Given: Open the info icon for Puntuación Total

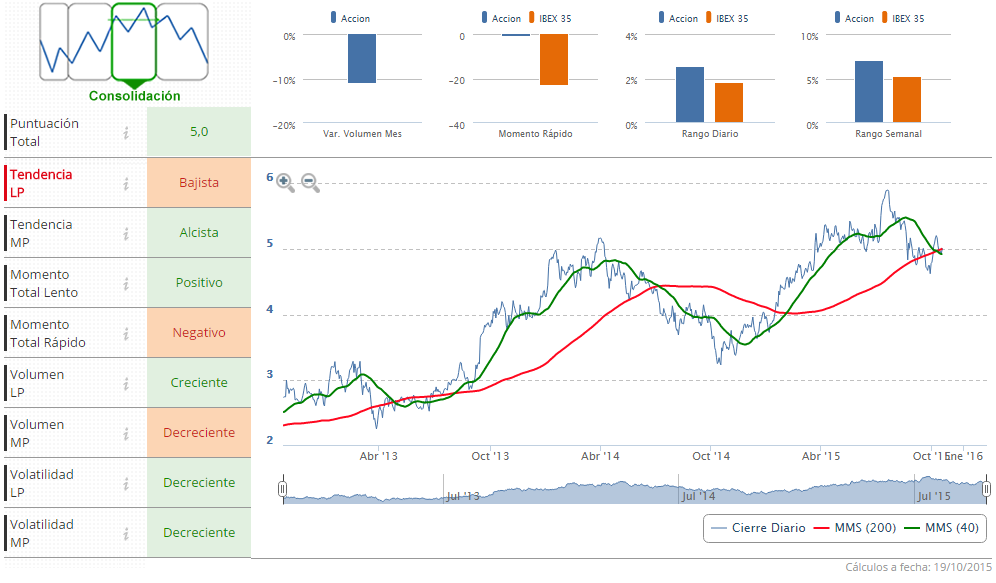Looking at the screenshot, I should (126, 133).
